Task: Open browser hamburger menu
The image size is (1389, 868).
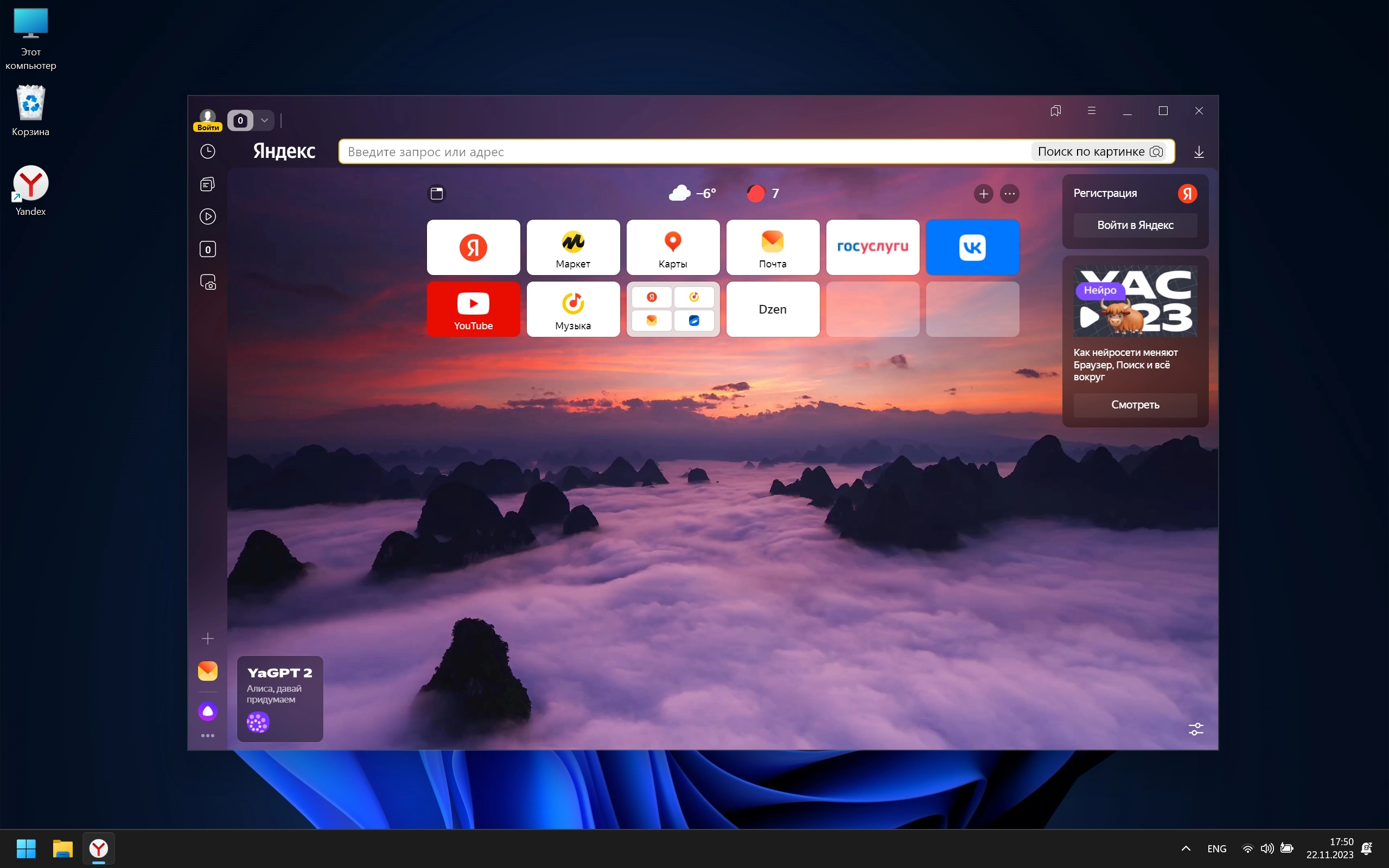Action: tap(1091, 111)
